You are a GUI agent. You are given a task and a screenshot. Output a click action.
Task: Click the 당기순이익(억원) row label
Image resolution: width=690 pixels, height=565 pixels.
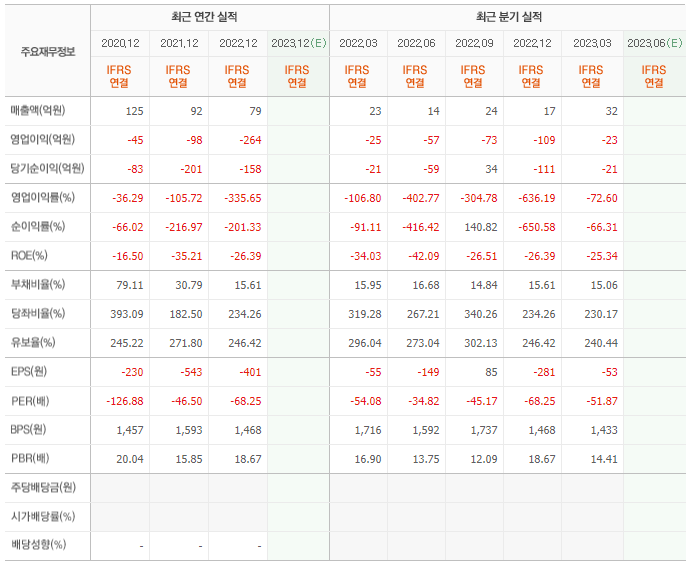click(x=48, y=169)
